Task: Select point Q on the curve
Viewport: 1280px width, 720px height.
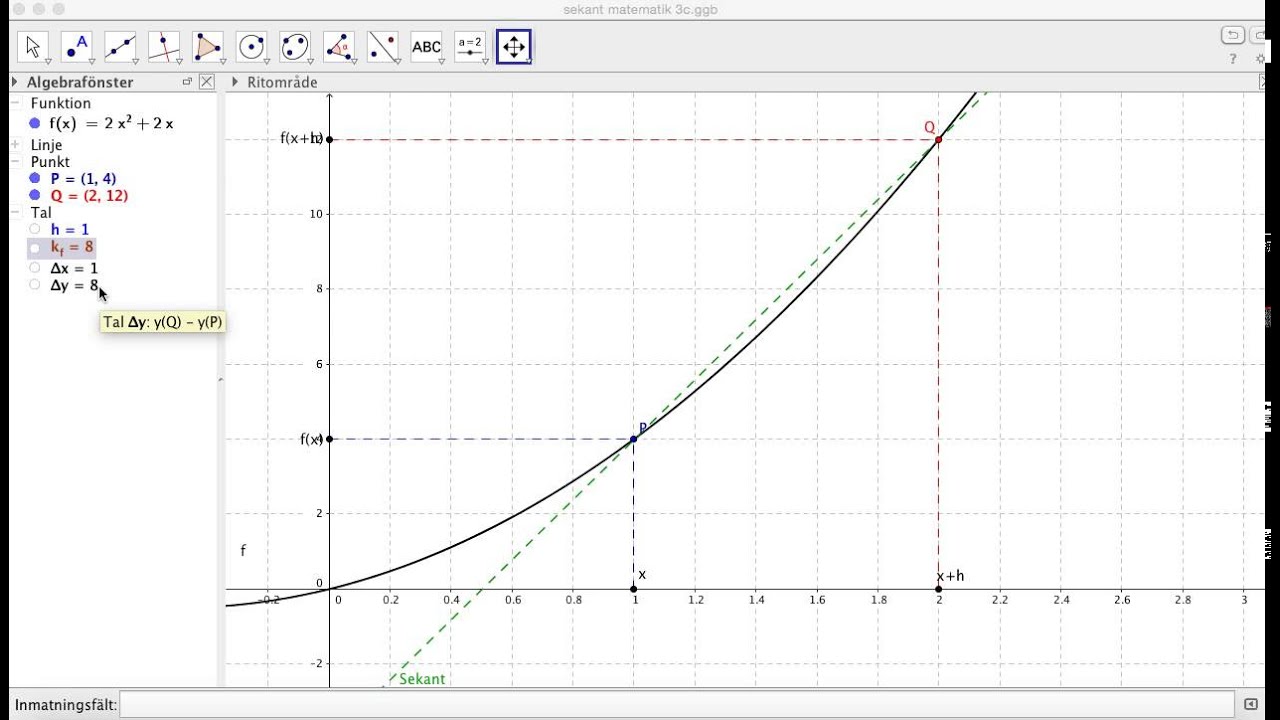Action: tap(938, 139)
